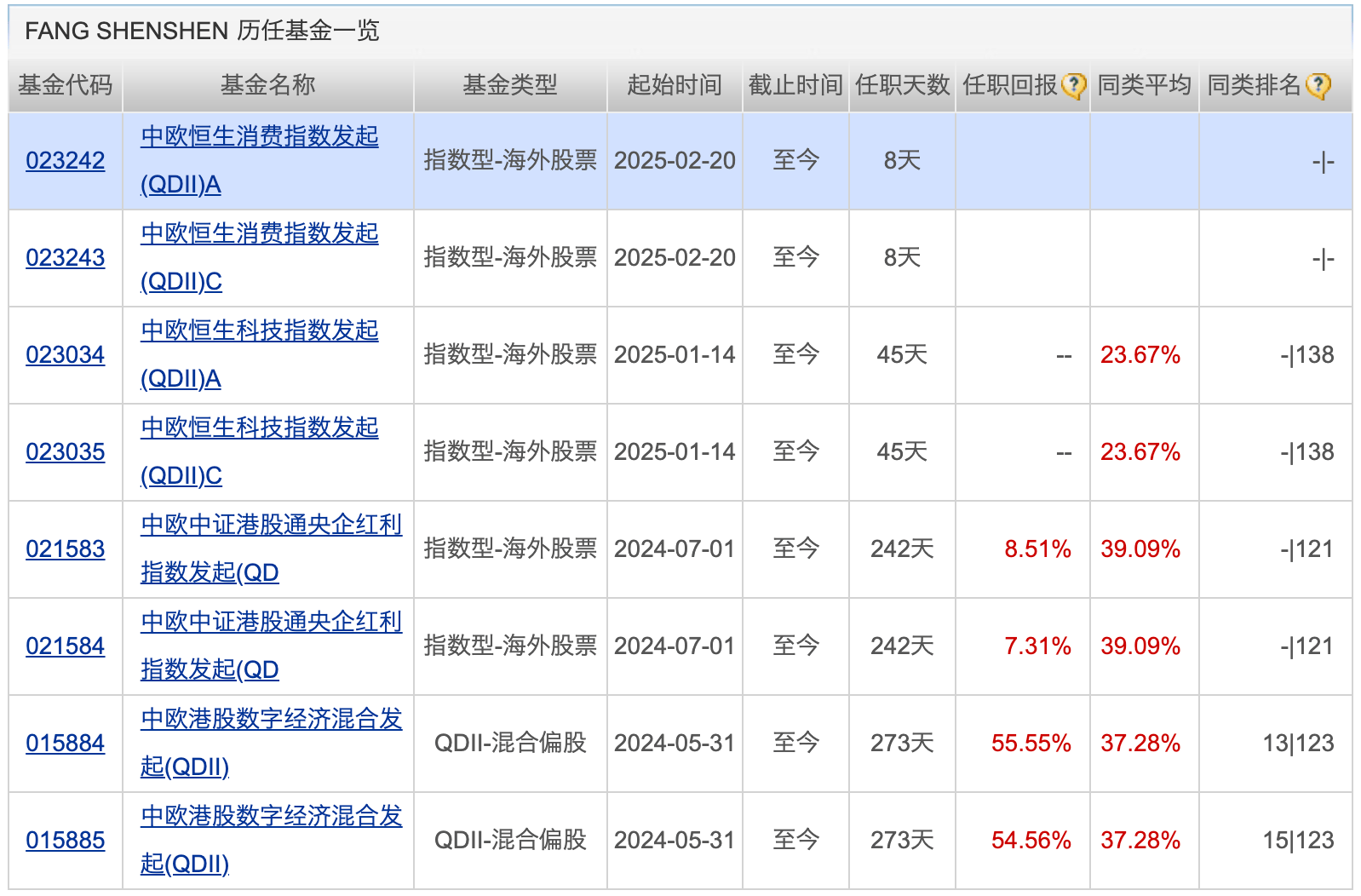
Task: Open 中欧恒生消费指数发起(QDII)A fund name link
Action: [x=259, y=137]
